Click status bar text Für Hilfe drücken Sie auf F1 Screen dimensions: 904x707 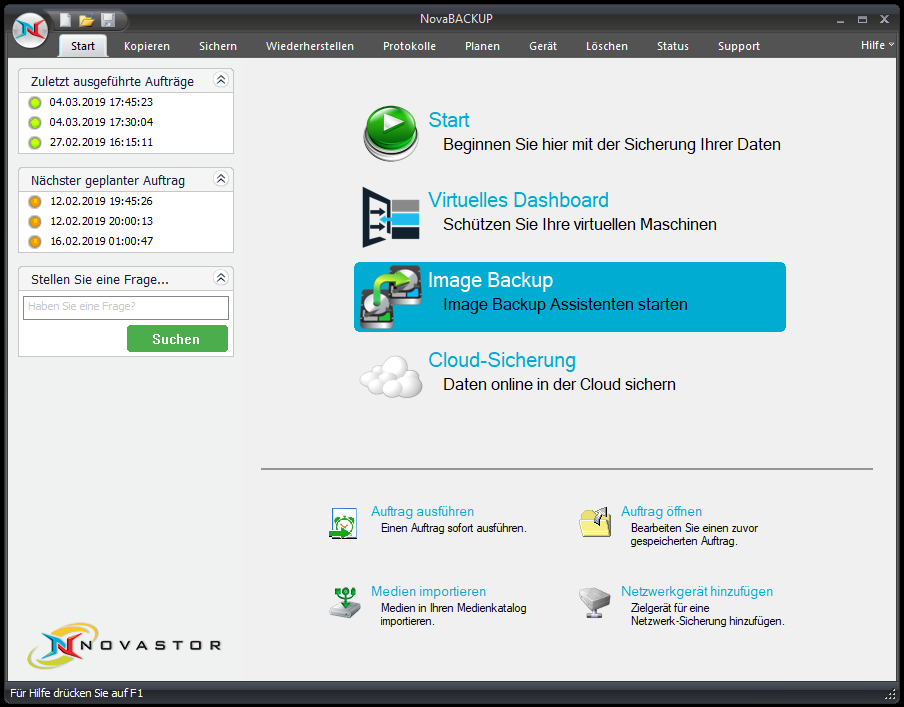77,693
